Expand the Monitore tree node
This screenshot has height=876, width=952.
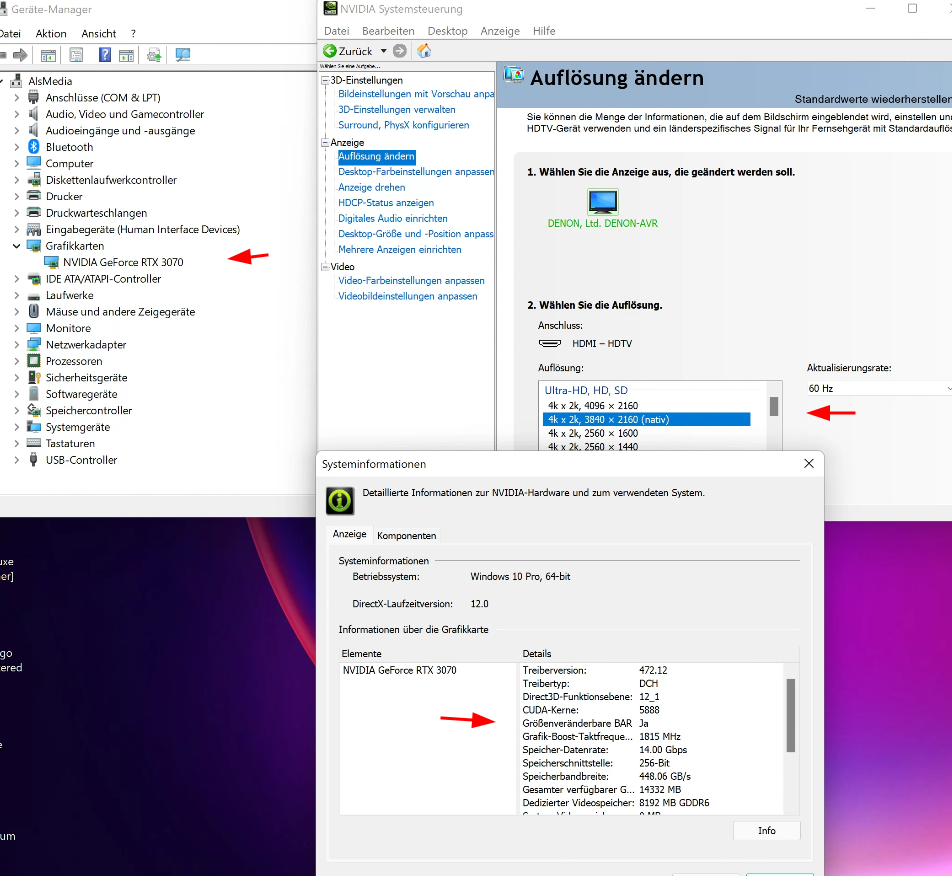16,328
